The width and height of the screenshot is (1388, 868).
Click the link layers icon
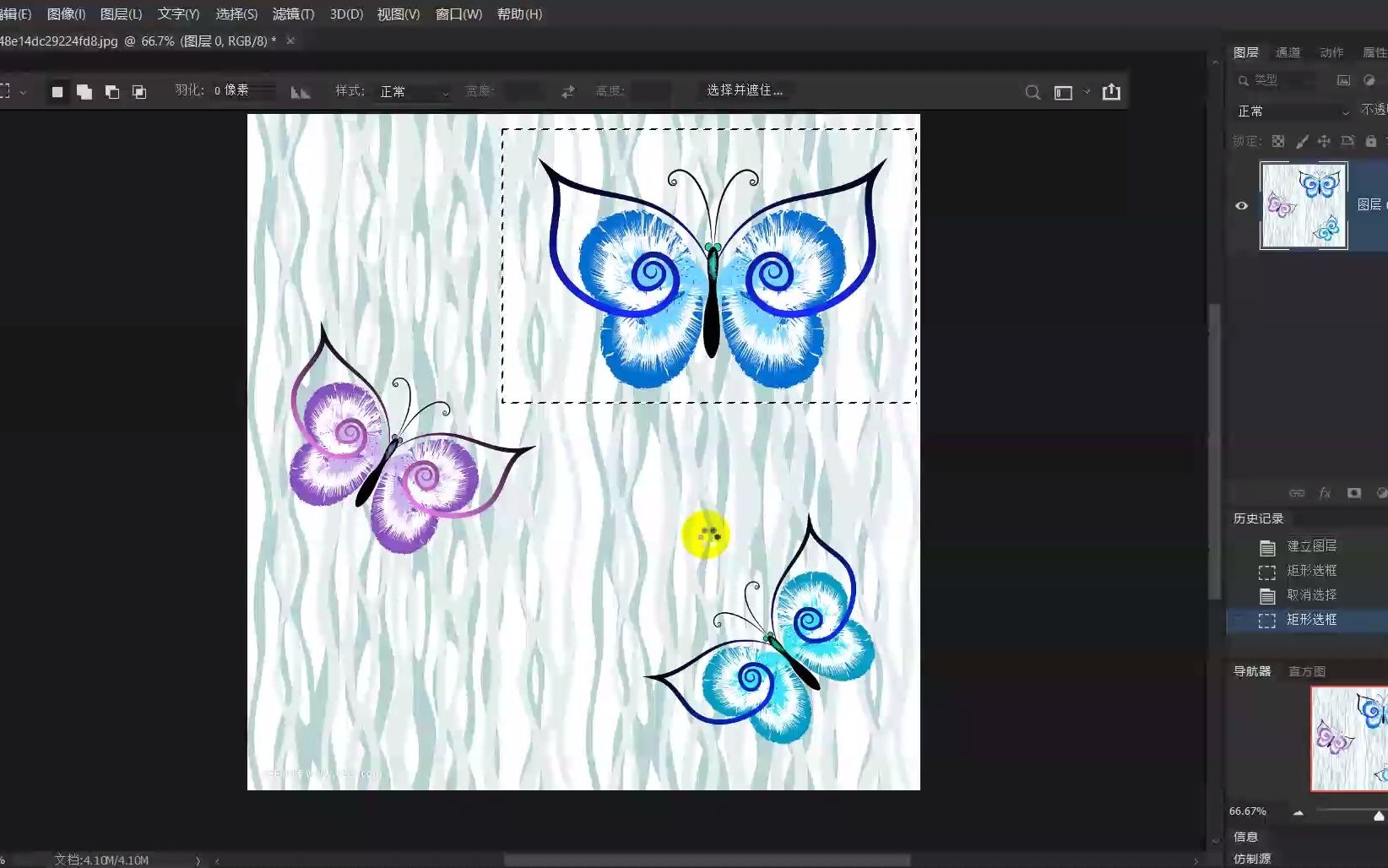click(x=1297, y=493)
